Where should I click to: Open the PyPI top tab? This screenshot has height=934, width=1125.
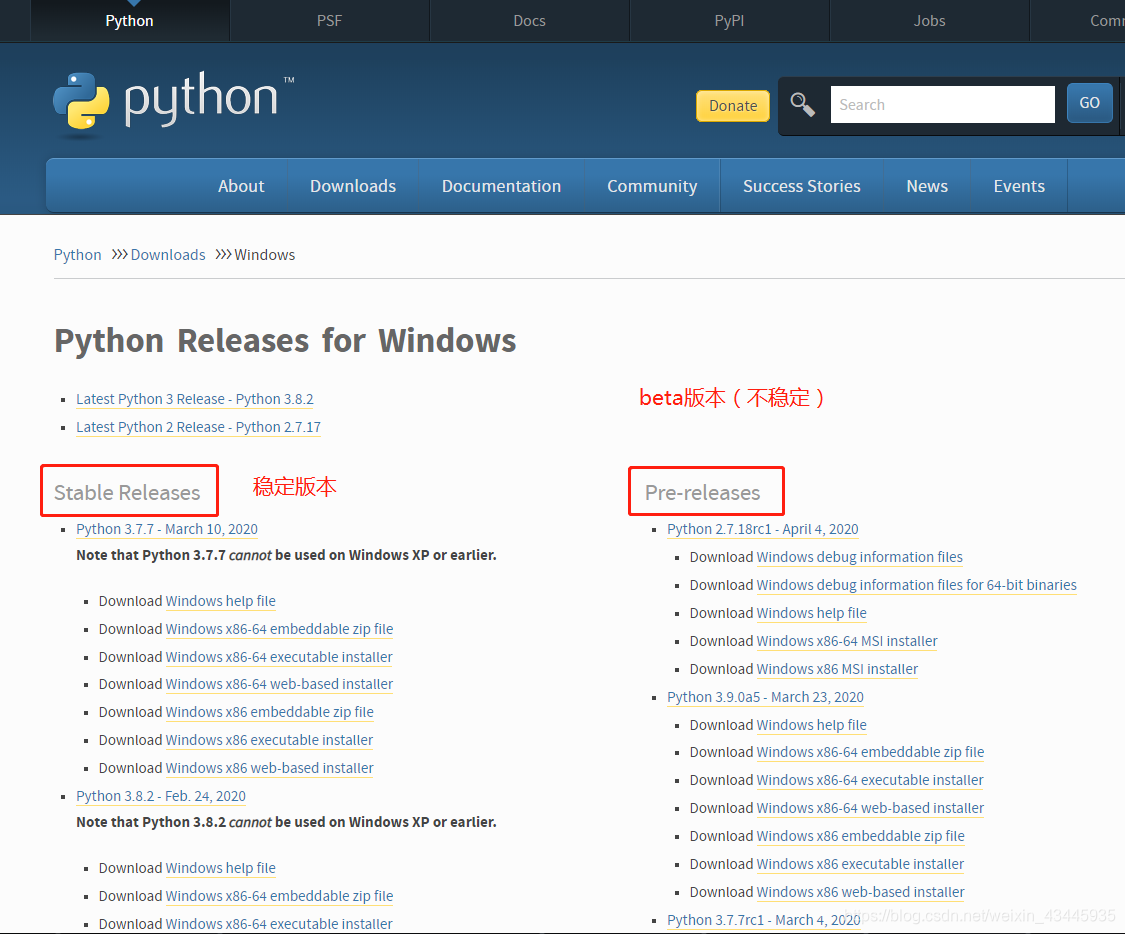(x=729, y=21)
